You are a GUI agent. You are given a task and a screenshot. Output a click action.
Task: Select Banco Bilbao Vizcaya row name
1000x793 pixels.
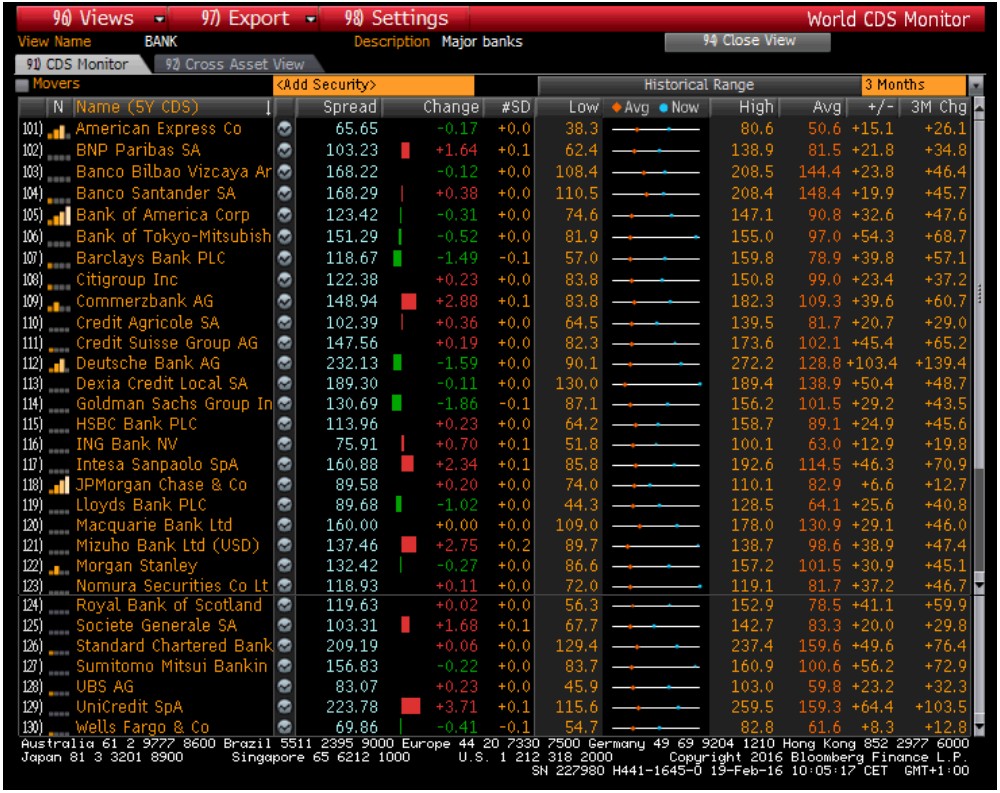(173, 172)
